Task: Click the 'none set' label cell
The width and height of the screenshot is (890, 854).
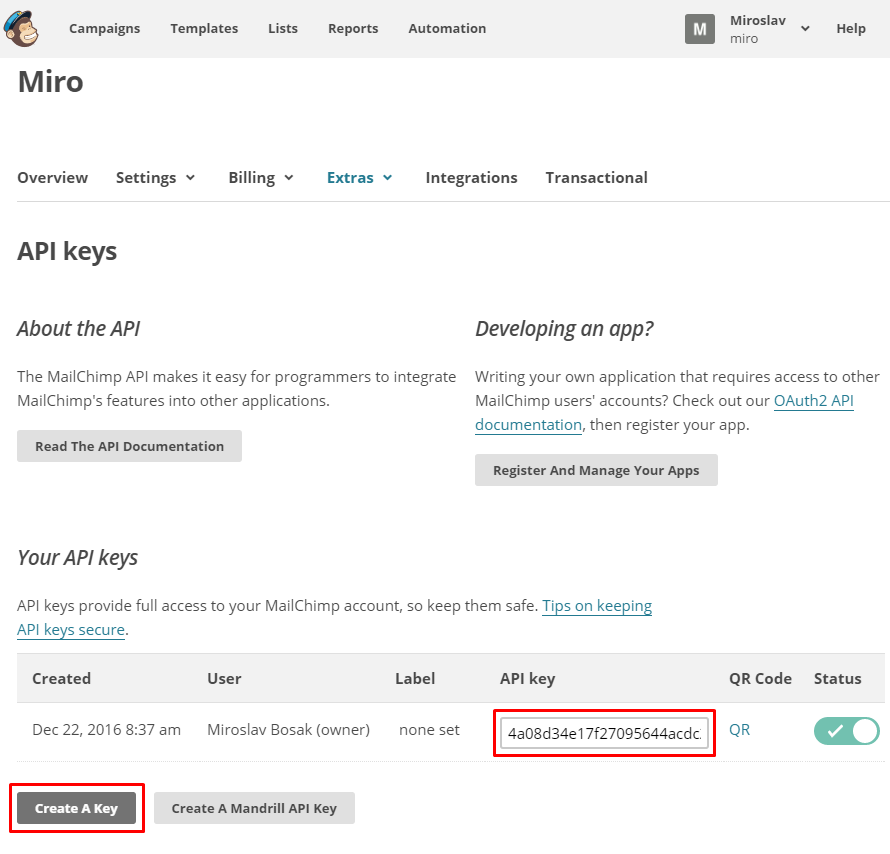Action: tap(429, 730)
